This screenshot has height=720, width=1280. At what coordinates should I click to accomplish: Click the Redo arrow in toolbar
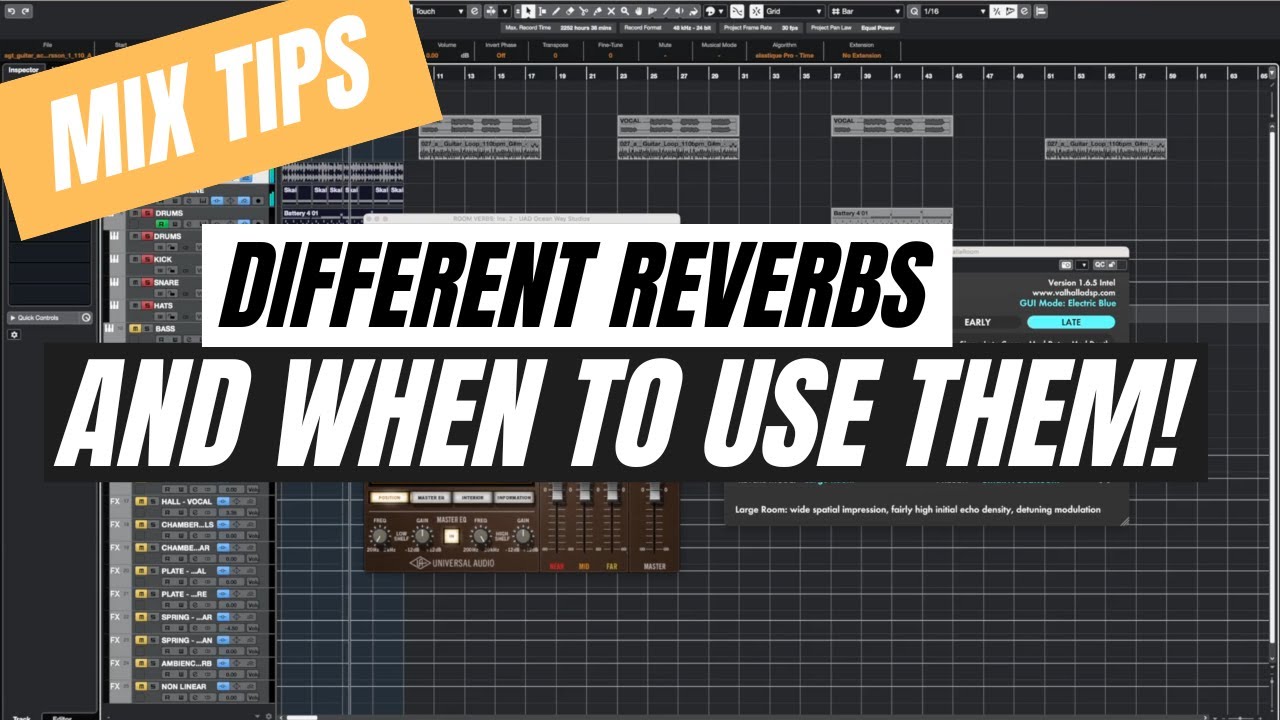click(25, 11)
